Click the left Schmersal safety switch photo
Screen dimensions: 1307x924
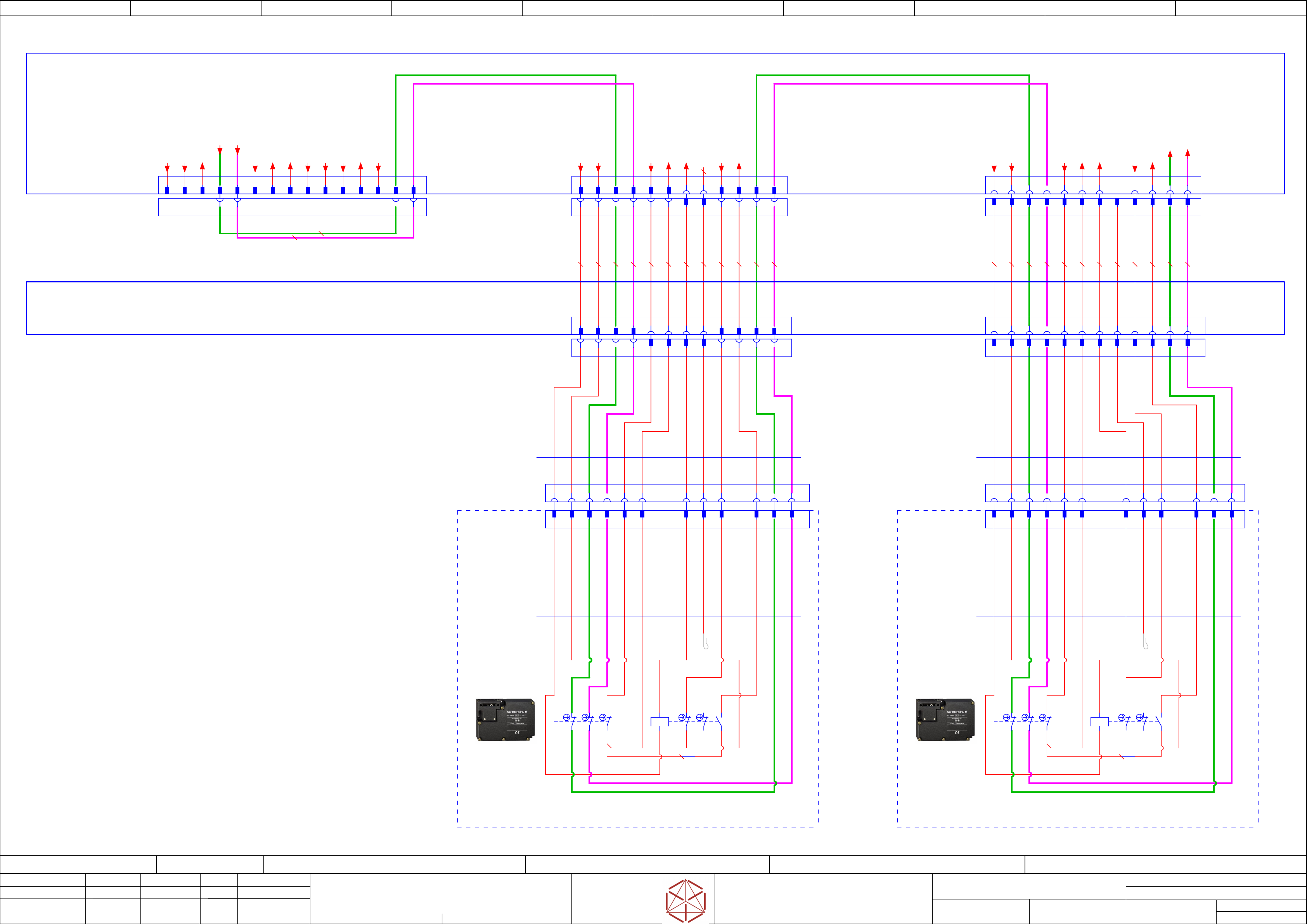click(x=505, y=720)
